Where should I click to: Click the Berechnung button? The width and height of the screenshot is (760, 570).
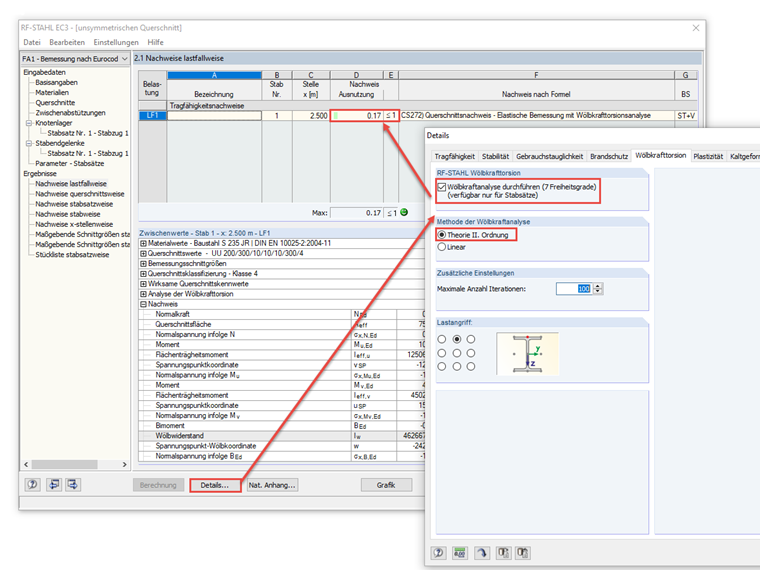pos(158,485)
